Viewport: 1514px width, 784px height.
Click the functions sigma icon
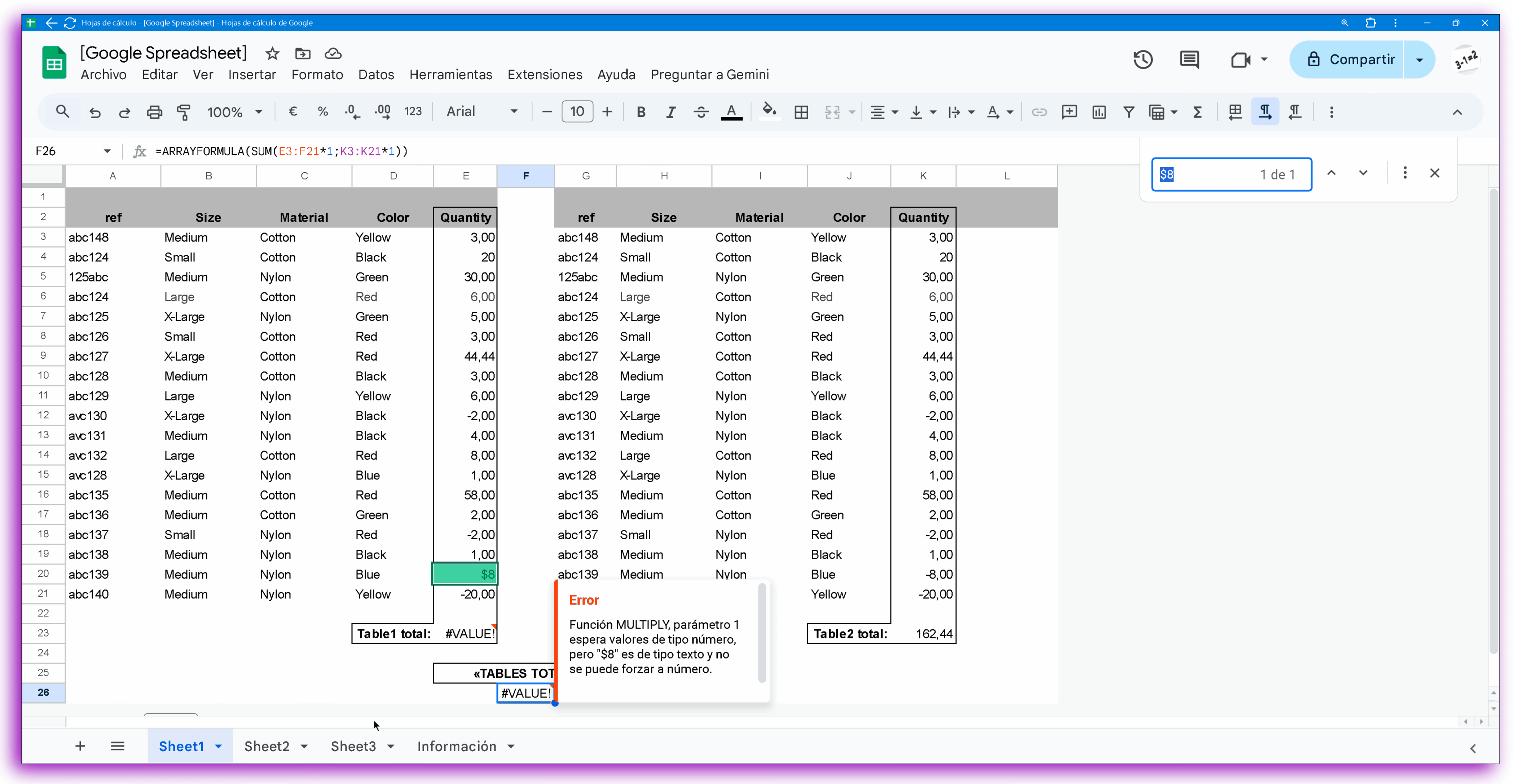(1197, 112)
